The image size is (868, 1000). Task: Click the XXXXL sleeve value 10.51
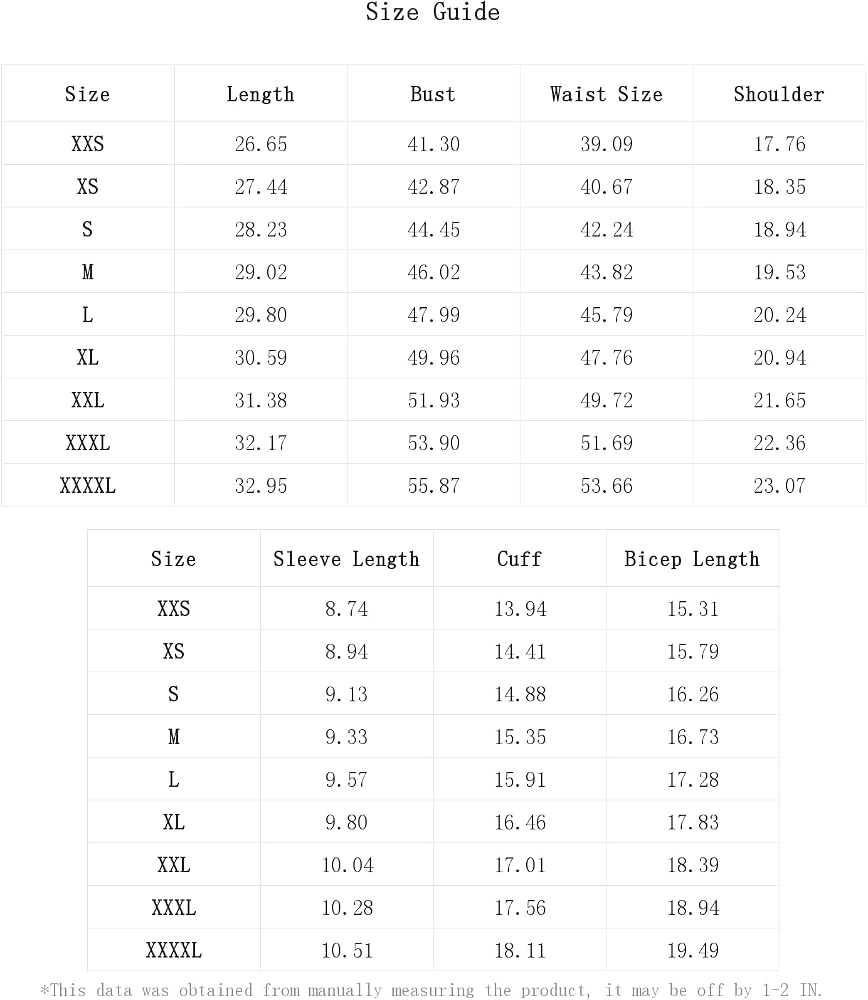[x=347, y=951]
